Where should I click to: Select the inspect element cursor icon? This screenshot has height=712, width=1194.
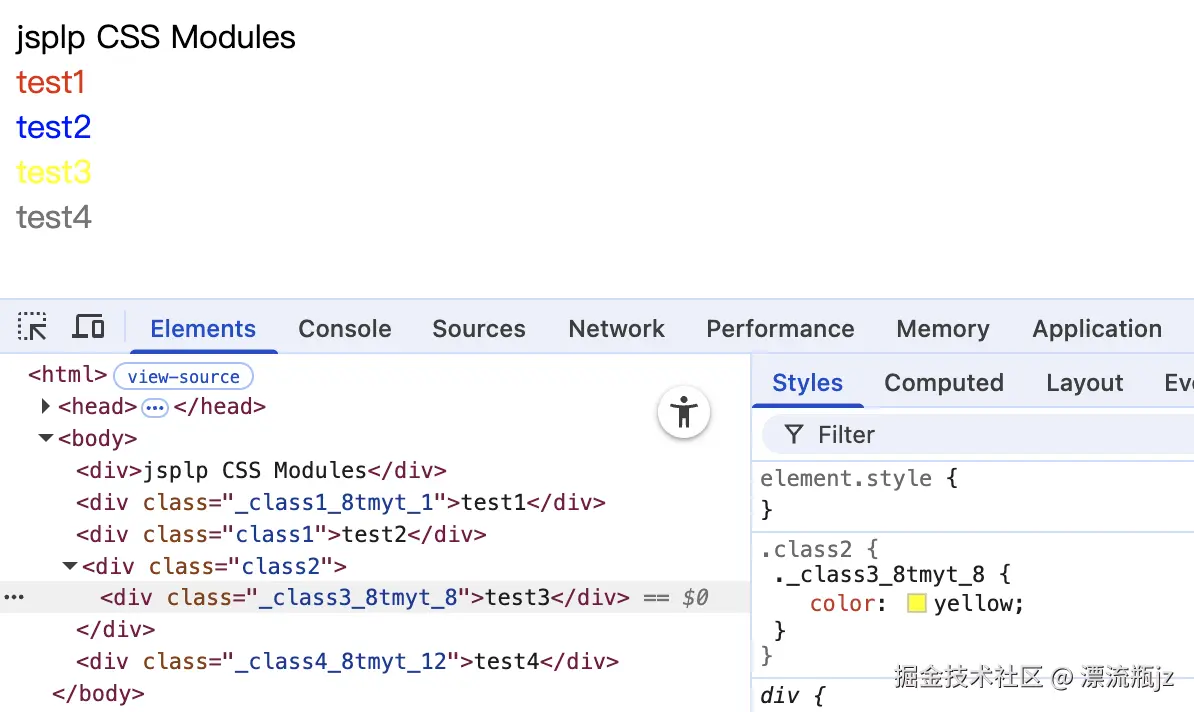pos(32,327)
